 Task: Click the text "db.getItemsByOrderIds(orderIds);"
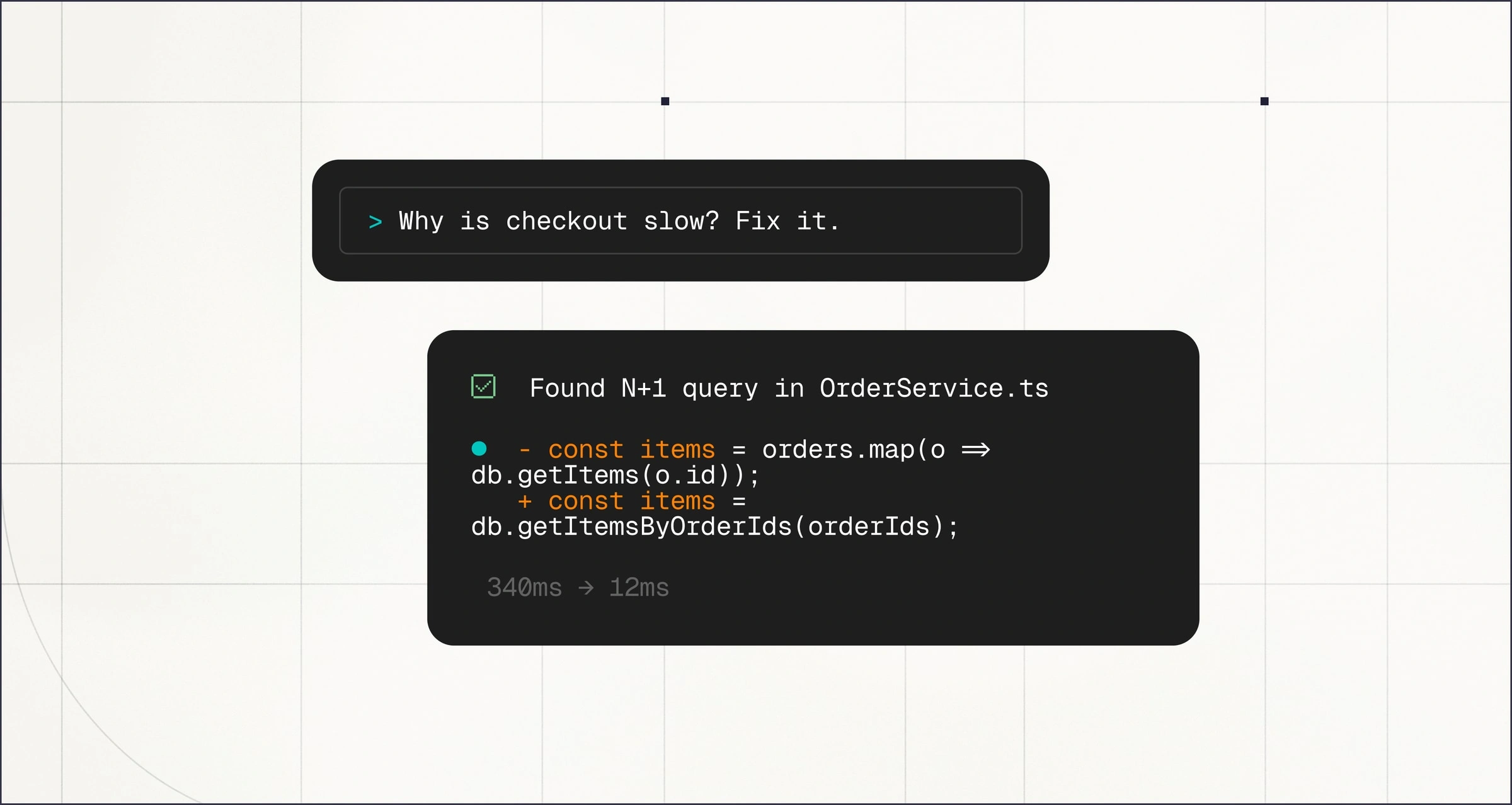coord(714,527)
